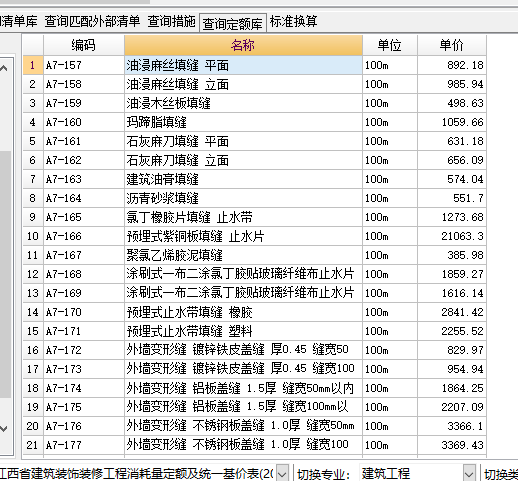This screenshot has height=481, width=518.
Task: Click code A7-172
Action: [63, 350]
